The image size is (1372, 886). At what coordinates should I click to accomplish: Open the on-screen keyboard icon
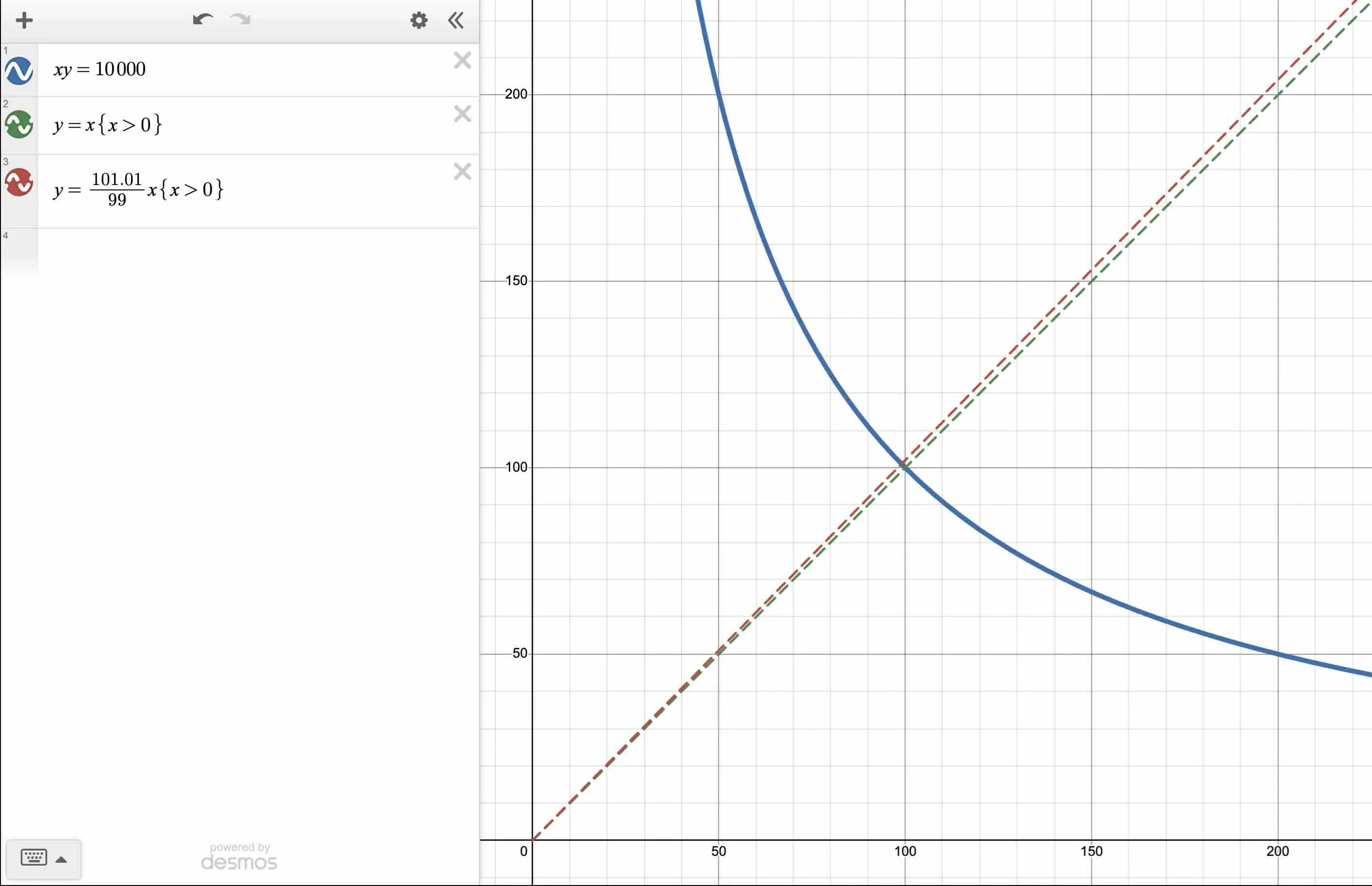pyautogui.click(x=34, y=857)
